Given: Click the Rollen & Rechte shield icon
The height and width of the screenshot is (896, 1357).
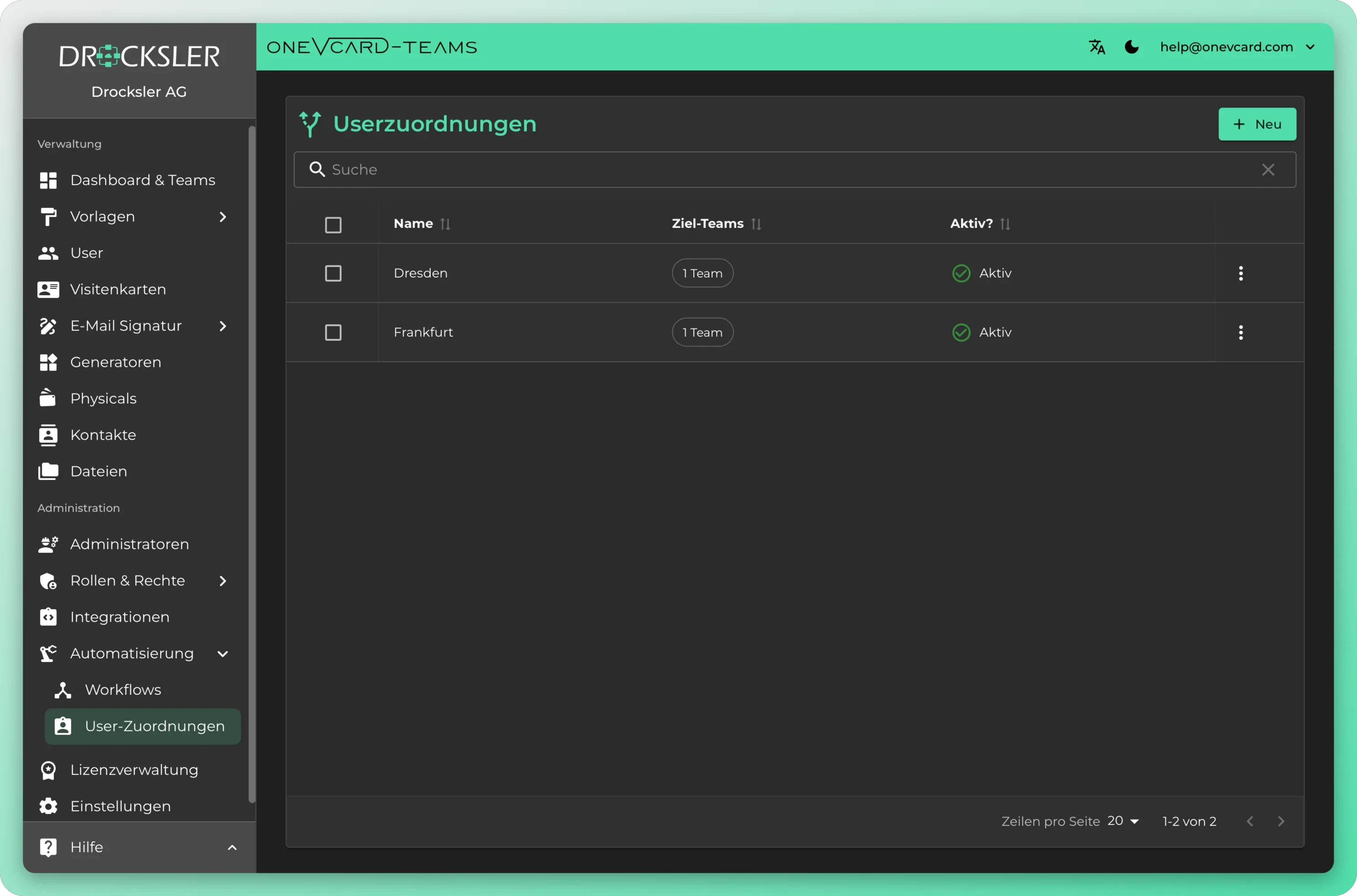Looking at the screenshot, I should pos(49,581).
